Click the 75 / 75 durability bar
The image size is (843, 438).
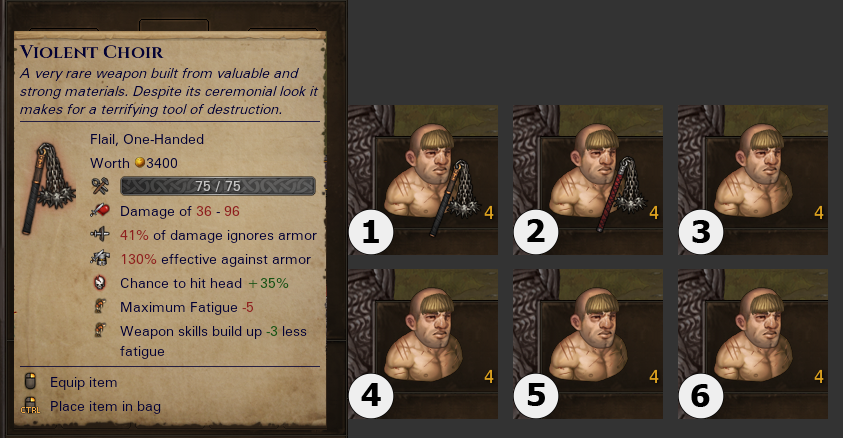pos(218,186)
